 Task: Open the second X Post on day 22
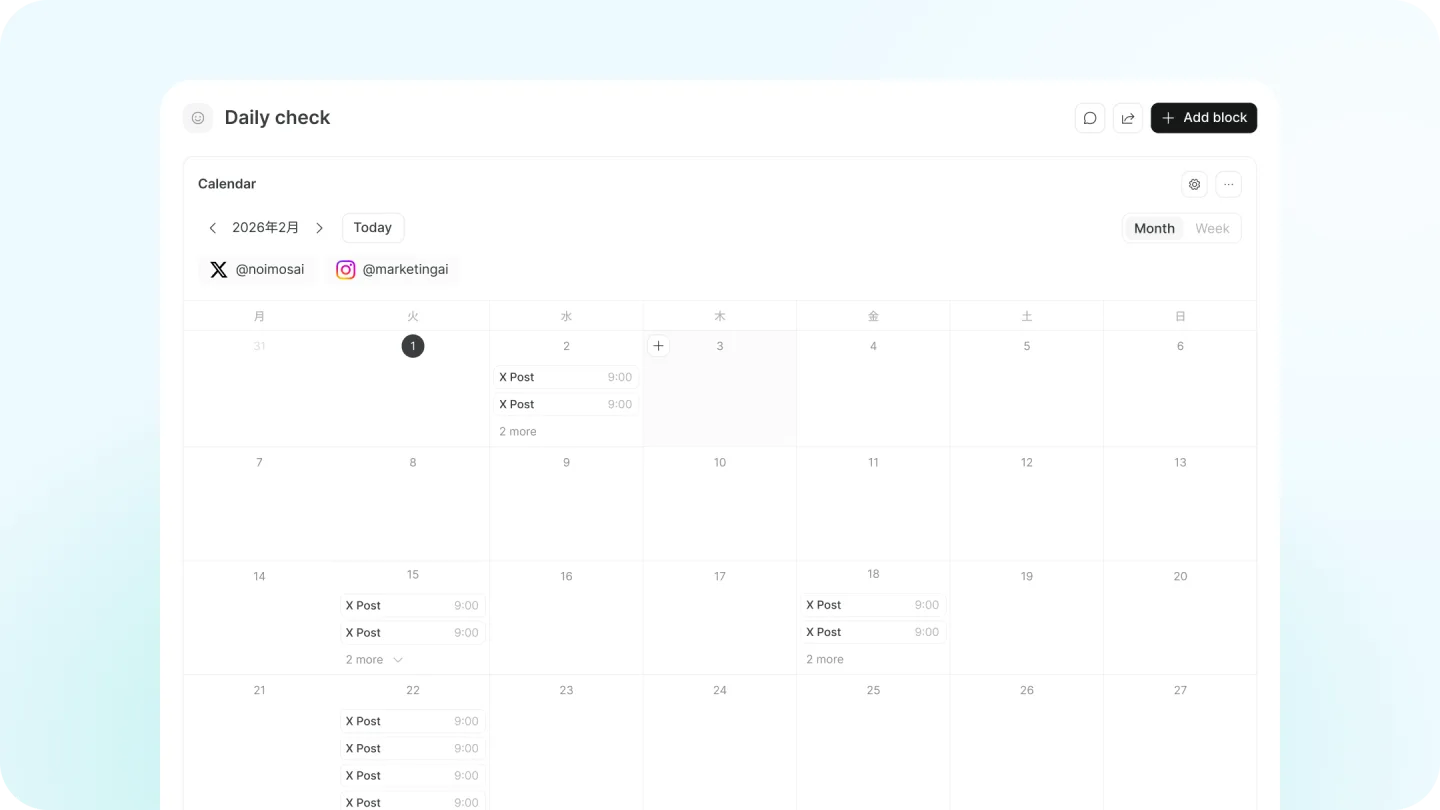(x=413, y=748)
